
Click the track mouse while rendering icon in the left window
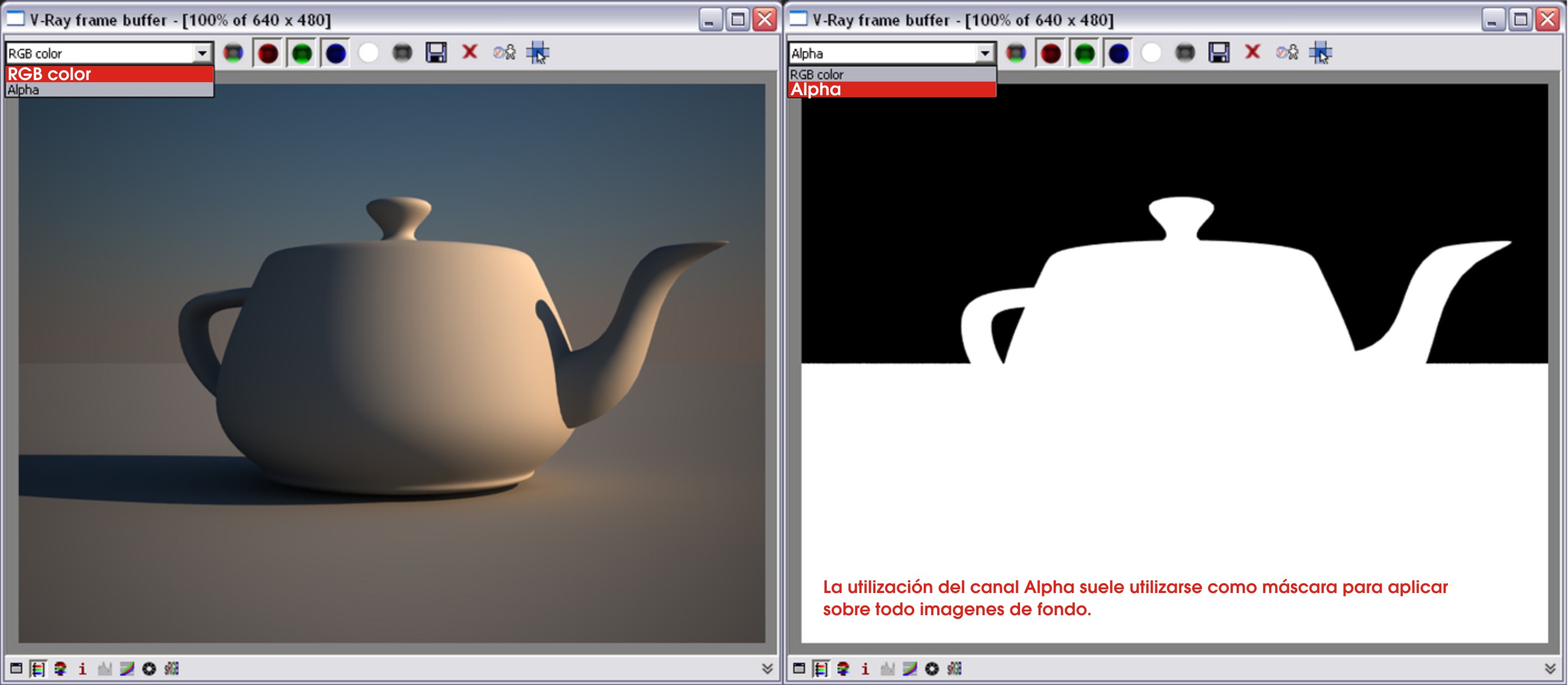tap(538, 53)
